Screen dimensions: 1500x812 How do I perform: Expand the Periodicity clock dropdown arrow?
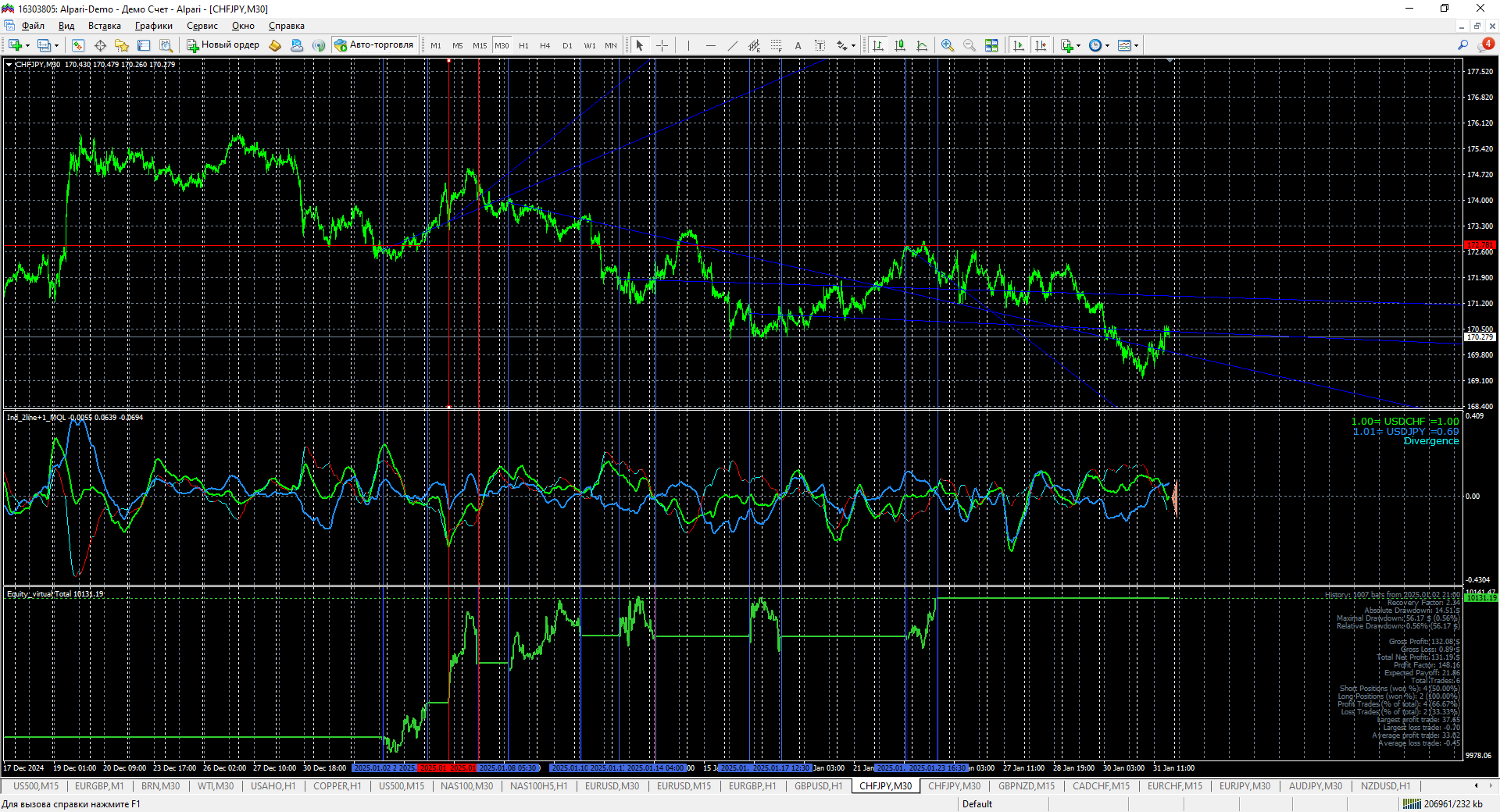(x=1107, y=45)
